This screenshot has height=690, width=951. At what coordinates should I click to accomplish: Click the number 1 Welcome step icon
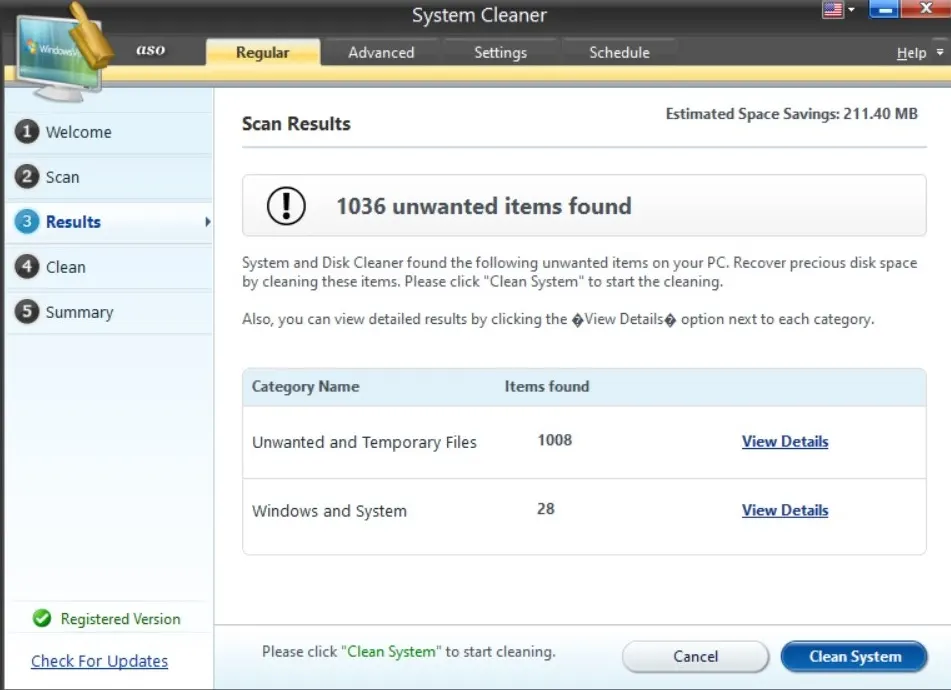27,132
